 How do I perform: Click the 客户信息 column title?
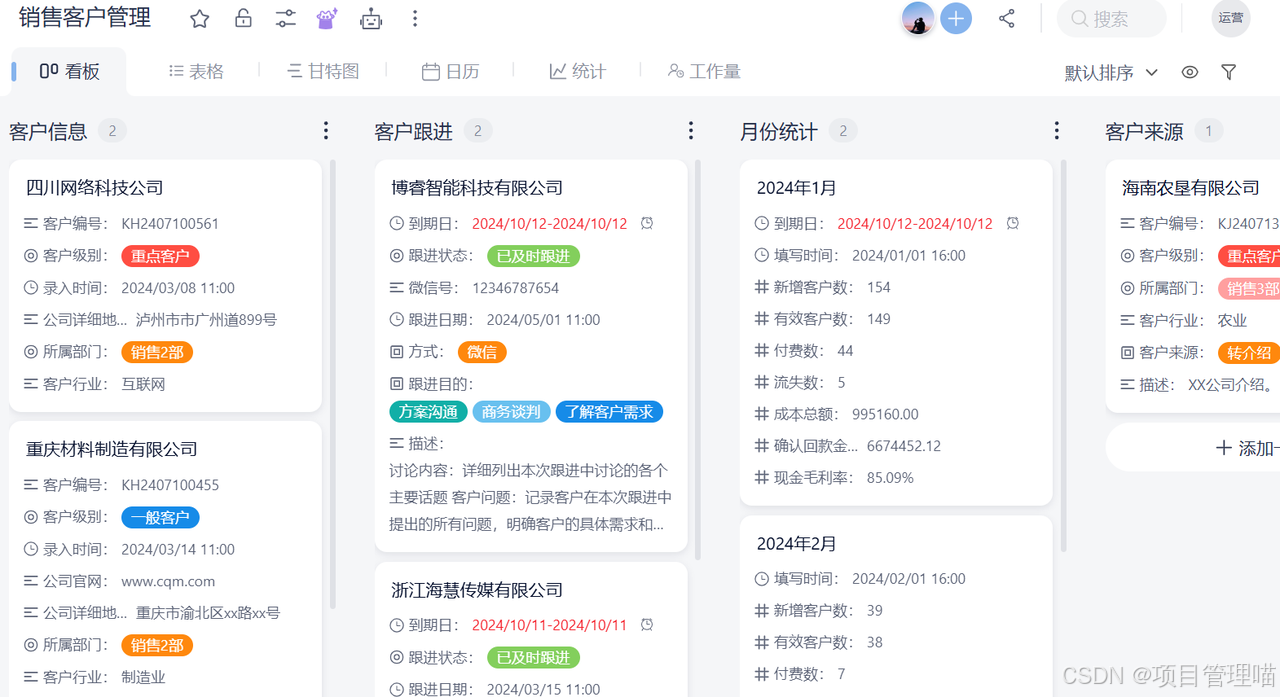tap(48, 131)
